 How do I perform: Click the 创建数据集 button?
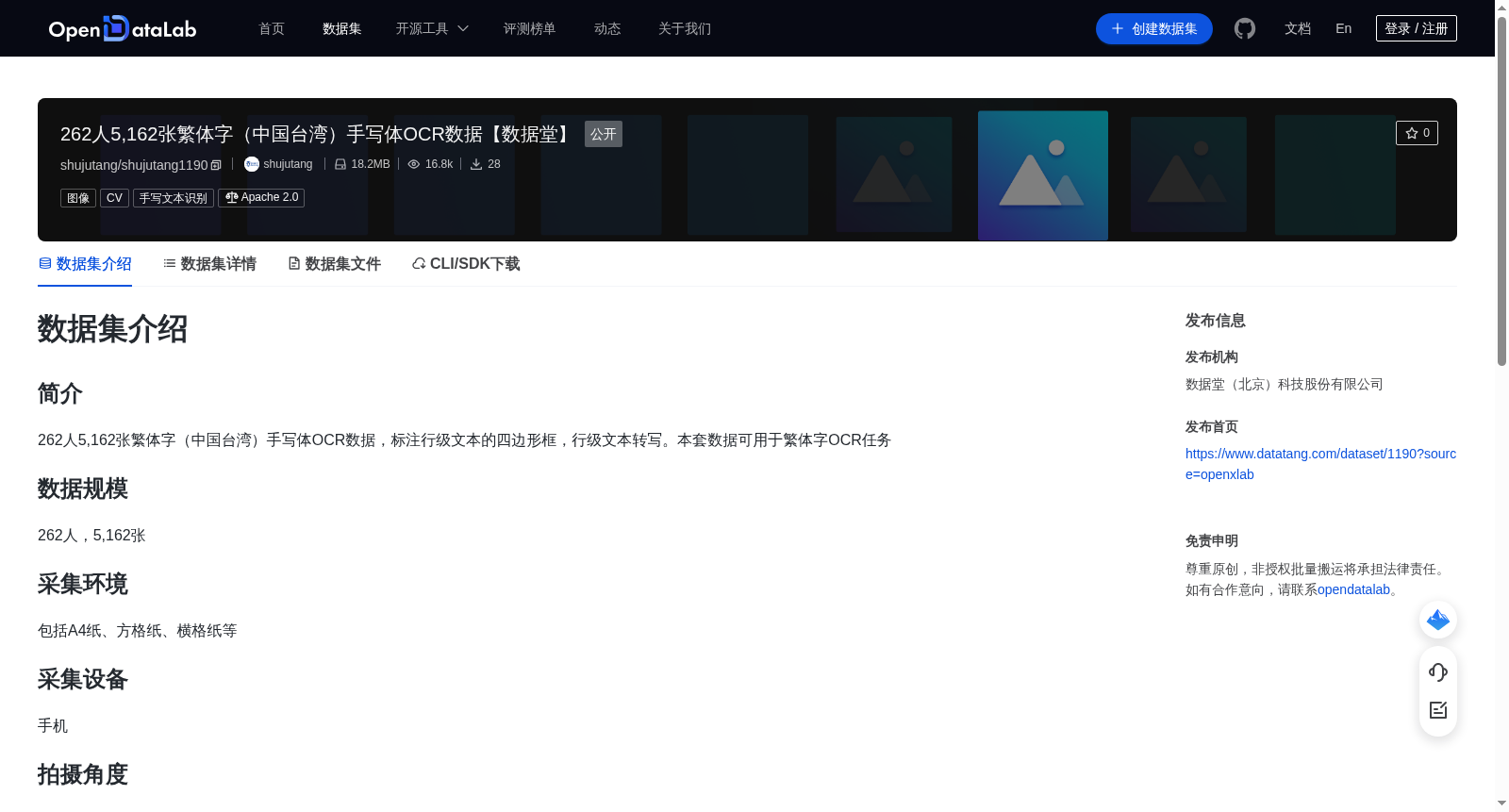pyautogui.click(x=1153, y=28)
